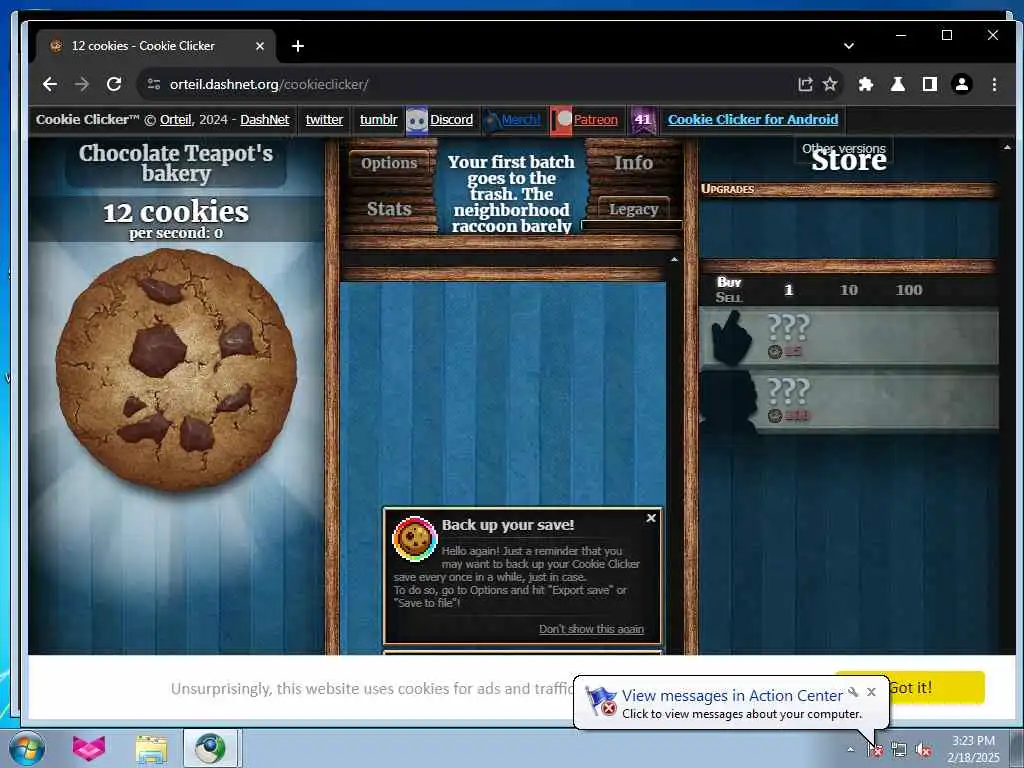
Task: Show hidden tray icons arrow
Action: [850, 749]
